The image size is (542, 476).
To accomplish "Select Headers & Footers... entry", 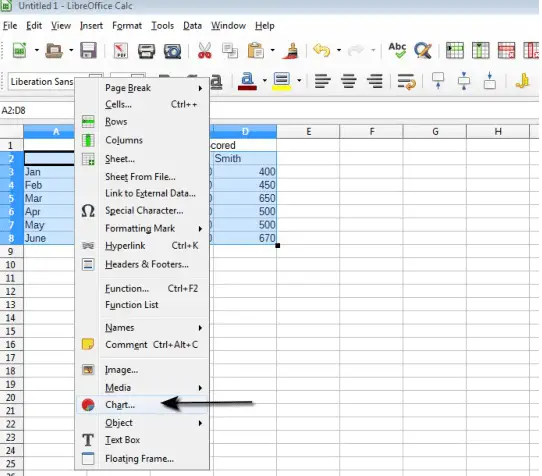I will point(142,264).
